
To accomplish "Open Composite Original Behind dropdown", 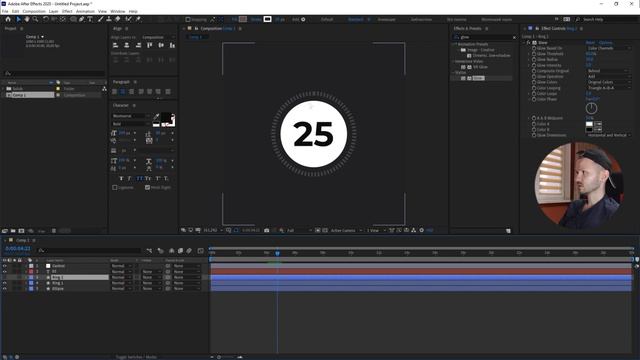I will pos(609,71).
